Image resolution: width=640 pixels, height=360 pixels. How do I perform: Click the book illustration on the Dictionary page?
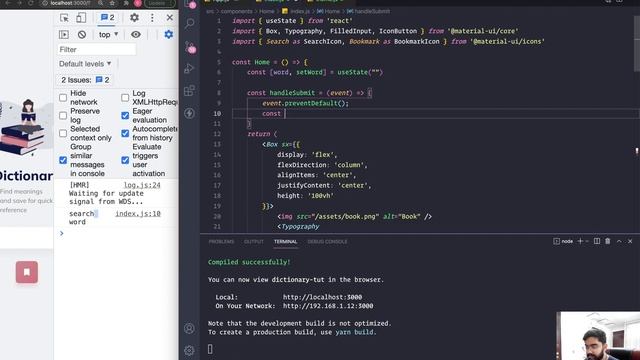click(x=23, y=127)
